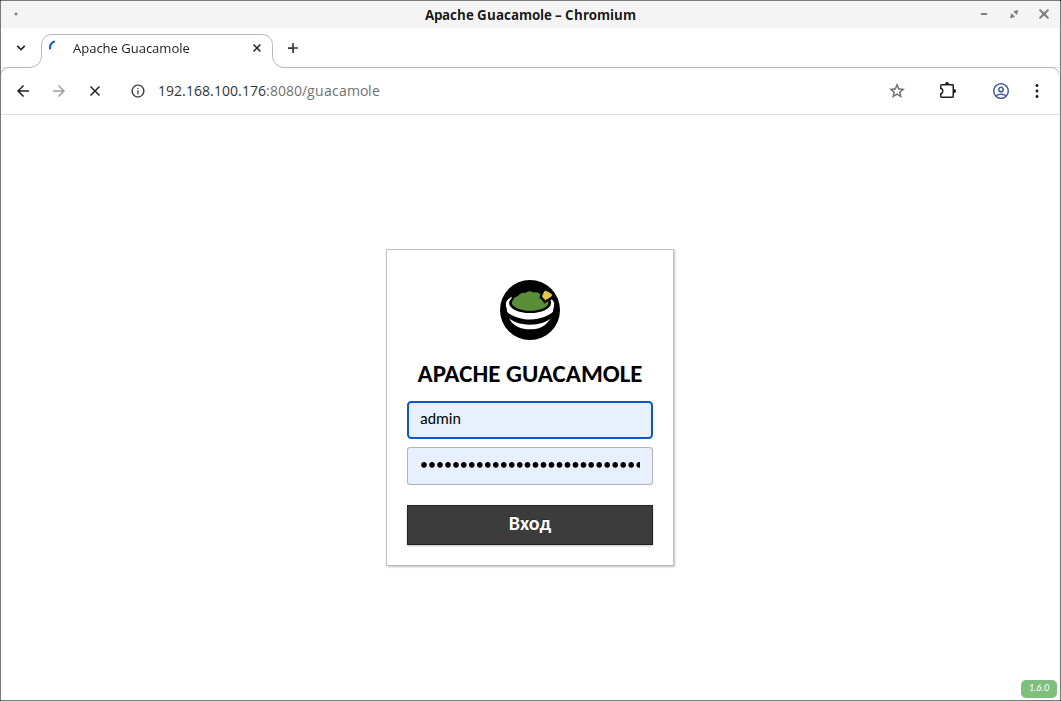Open the Chromium profile icon
This screenshot has width=1061, height=701.
[1000, 91]
